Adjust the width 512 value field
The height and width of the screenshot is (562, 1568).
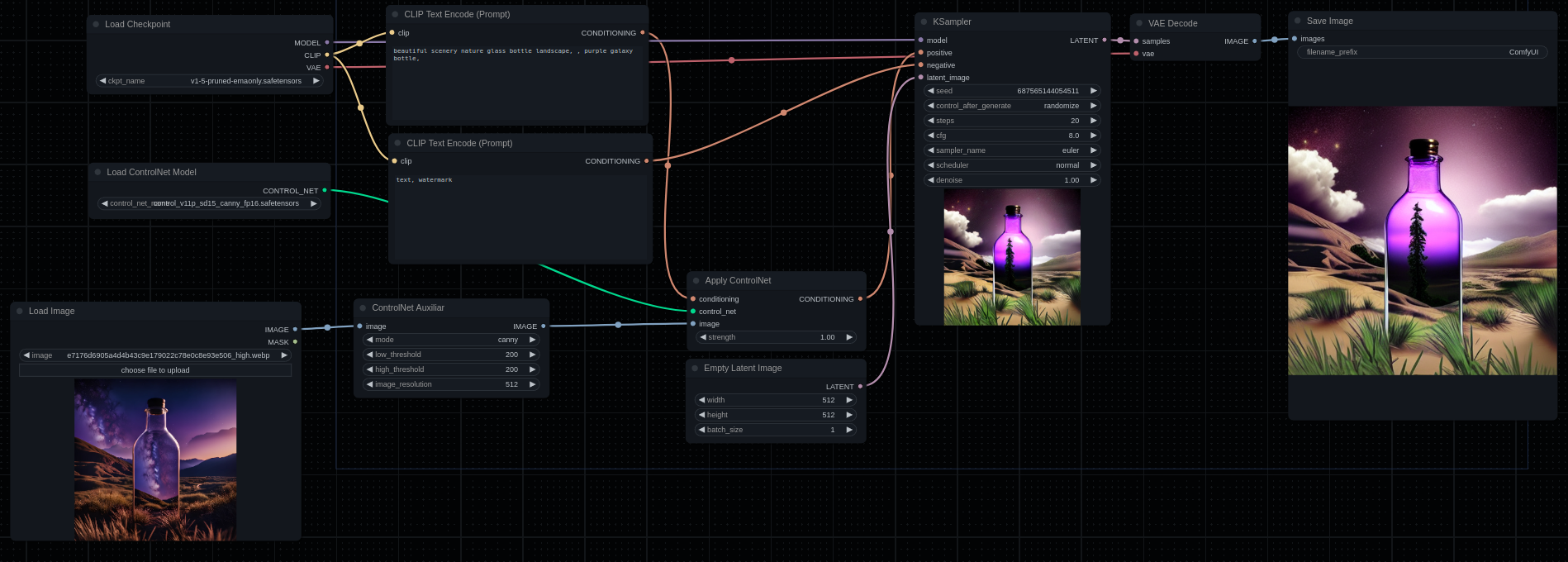777,400
